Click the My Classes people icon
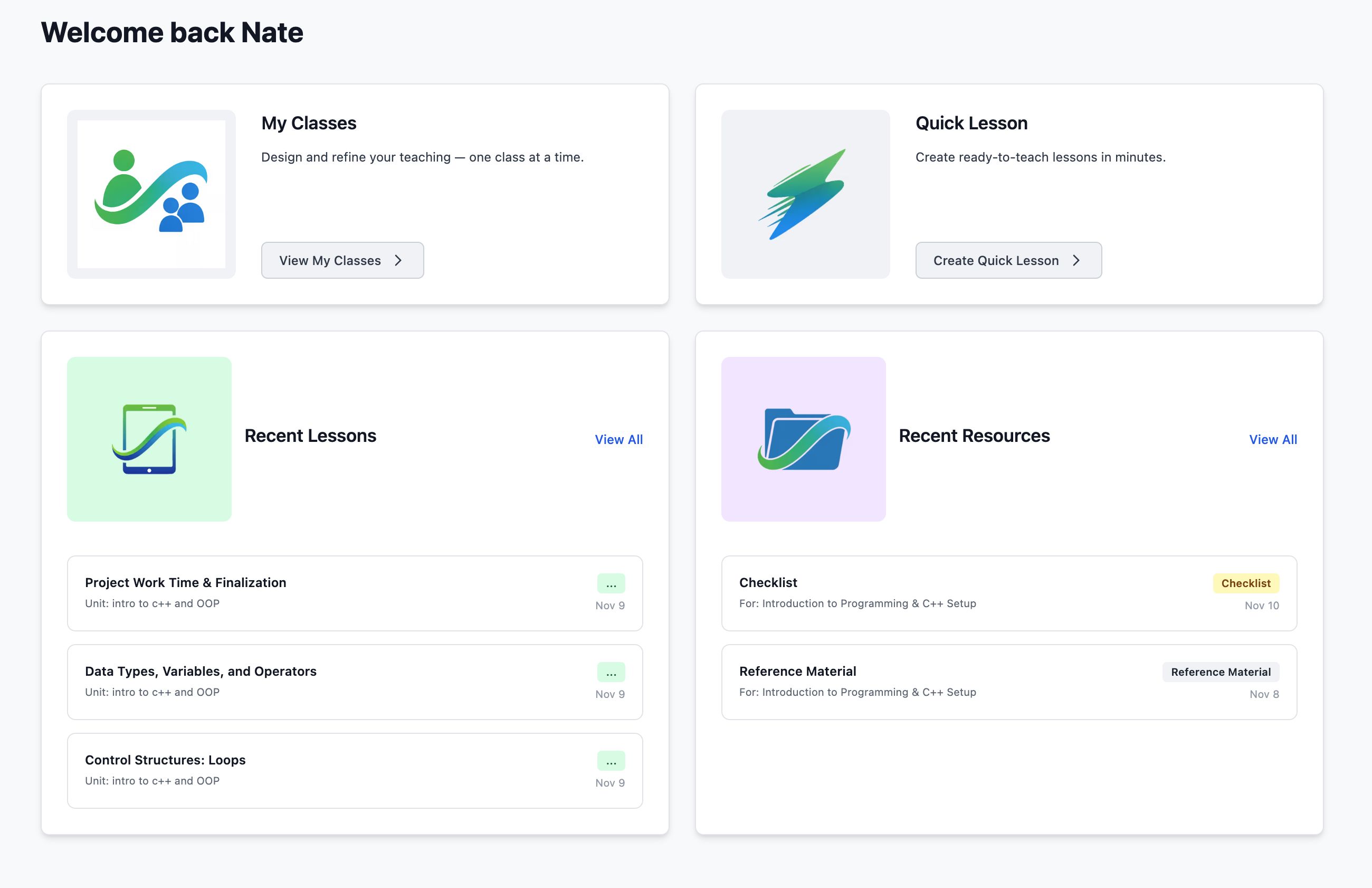This screenshot has height=888, width=1372. tap(150, 193)
